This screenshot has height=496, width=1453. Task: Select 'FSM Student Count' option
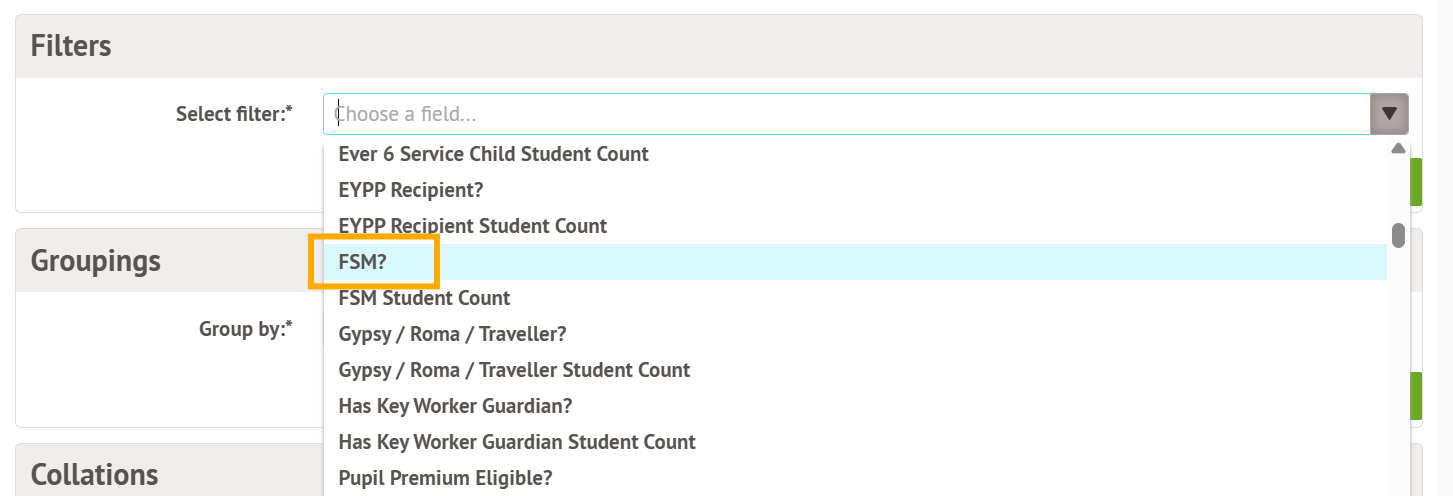click(x=425, y=298)
